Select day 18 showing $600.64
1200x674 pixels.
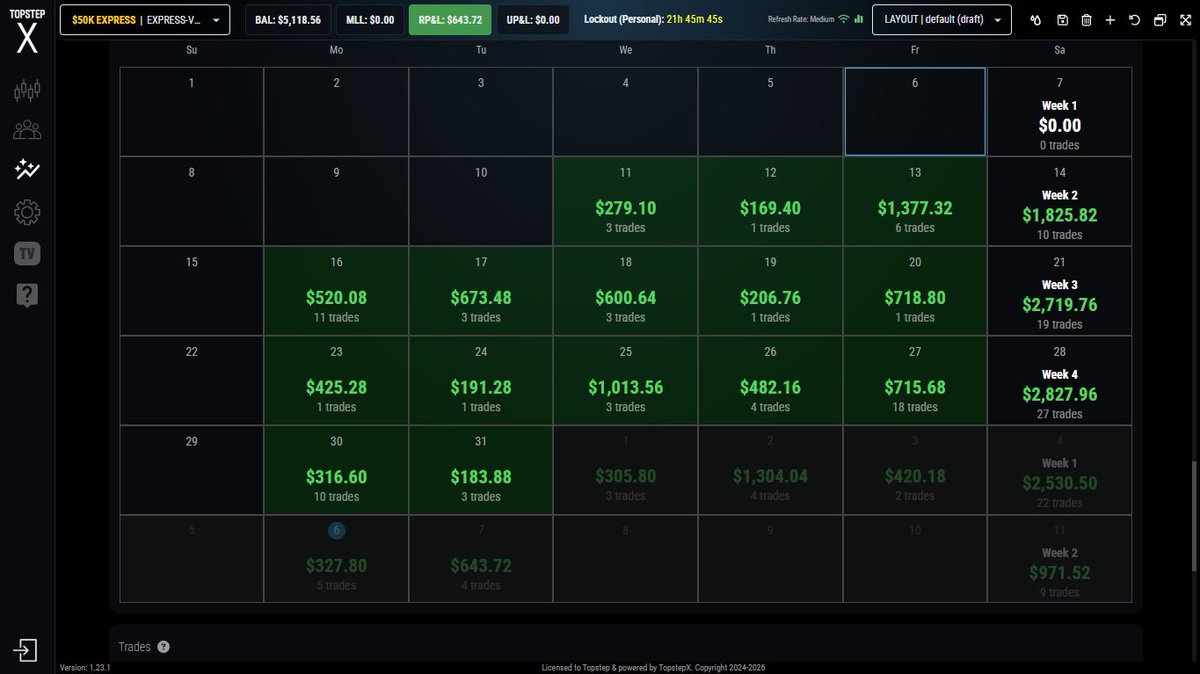click(x=626, y=290)
